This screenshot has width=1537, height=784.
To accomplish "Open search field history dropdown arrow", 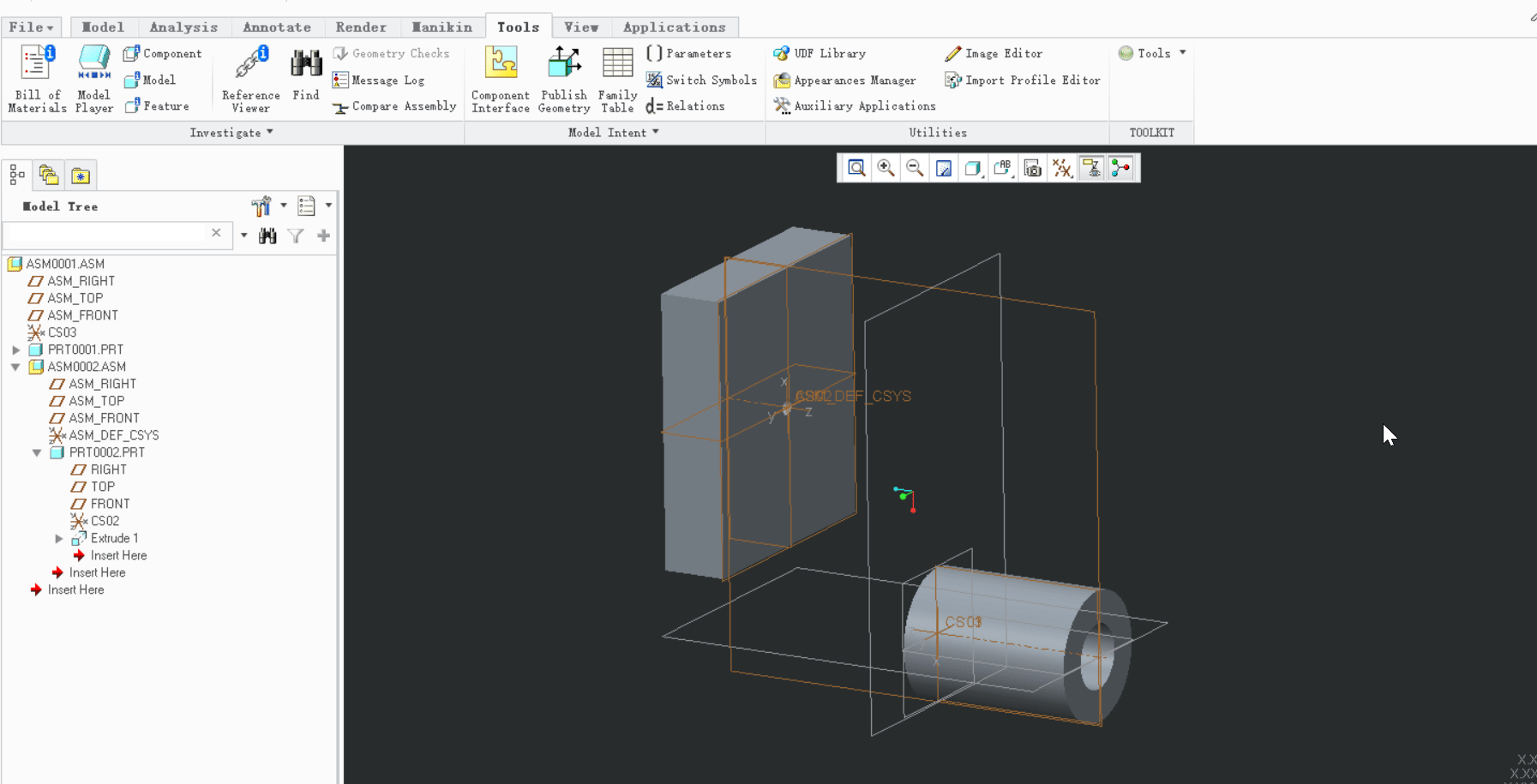I will (244, 235).
